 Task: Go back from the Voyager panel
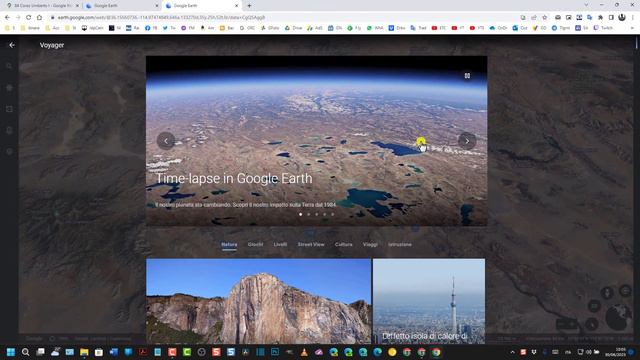click(x=12, y=45)
